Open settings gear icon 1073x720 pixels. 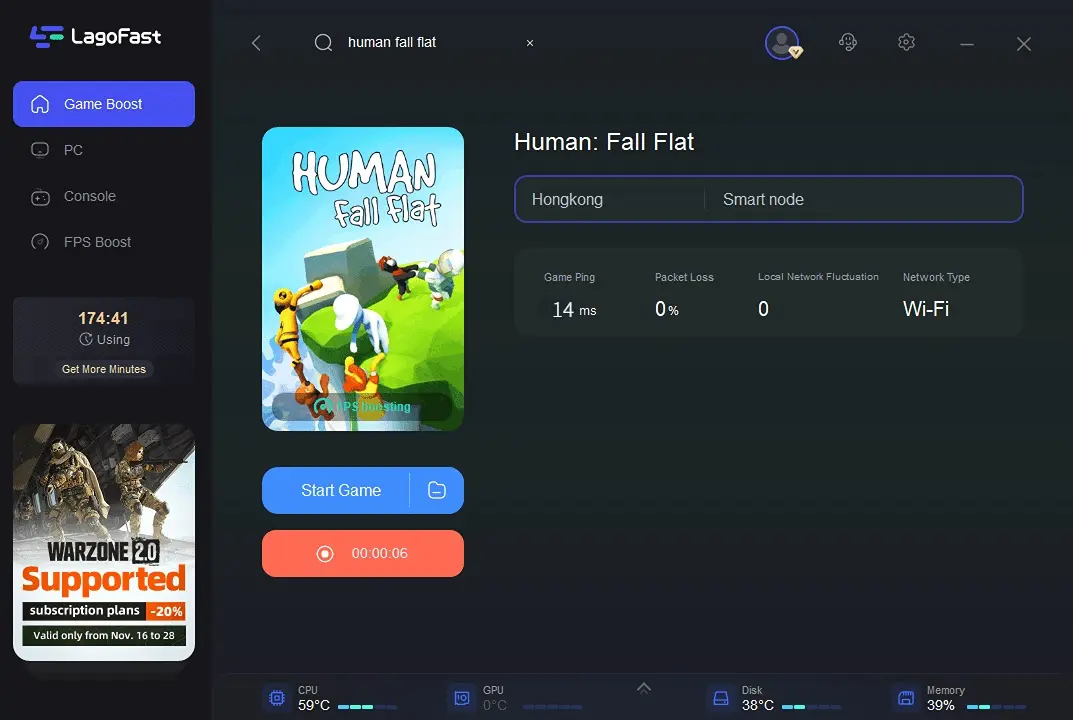(906, 42)
